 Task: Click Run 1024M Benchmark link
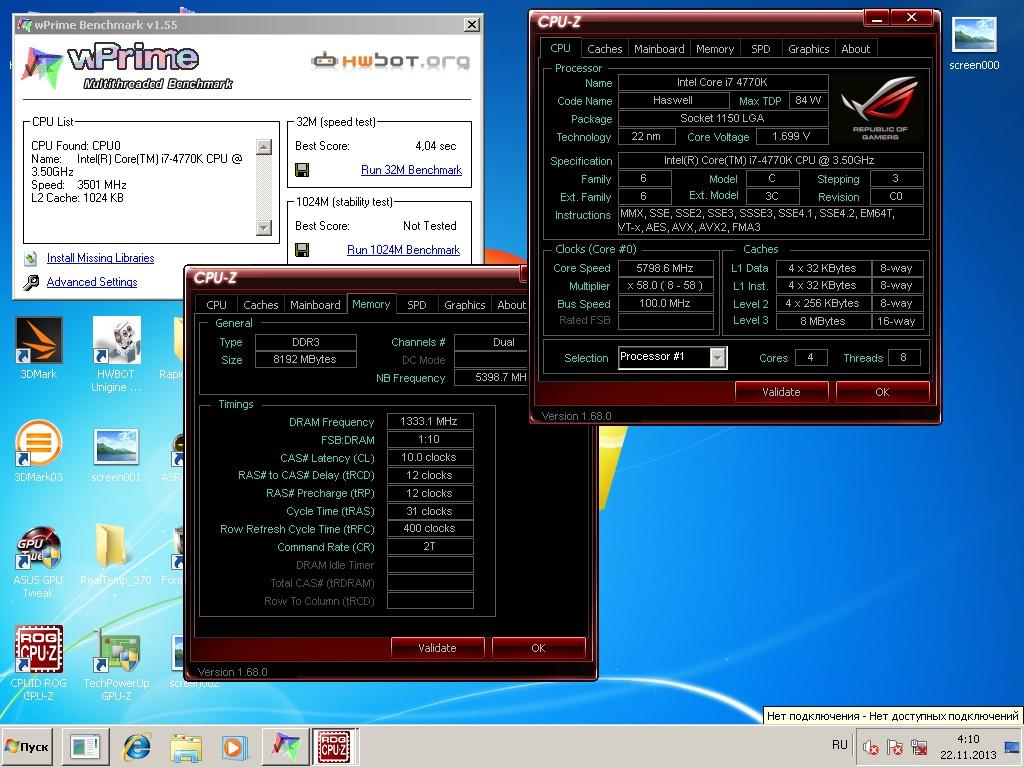coord(404,250)
